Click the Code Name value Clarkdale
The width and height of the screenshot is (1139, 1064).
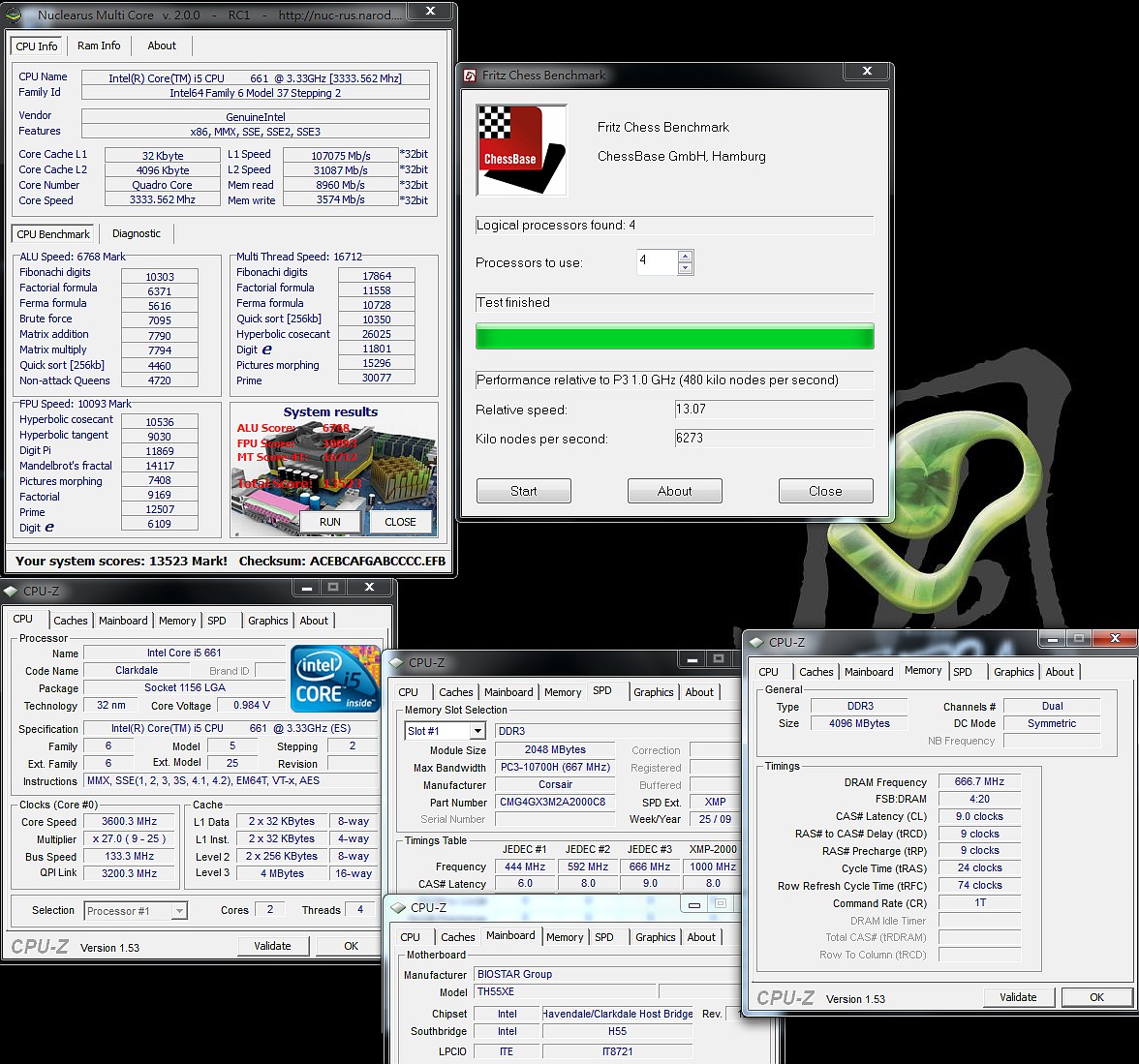(x=137, y=671)
